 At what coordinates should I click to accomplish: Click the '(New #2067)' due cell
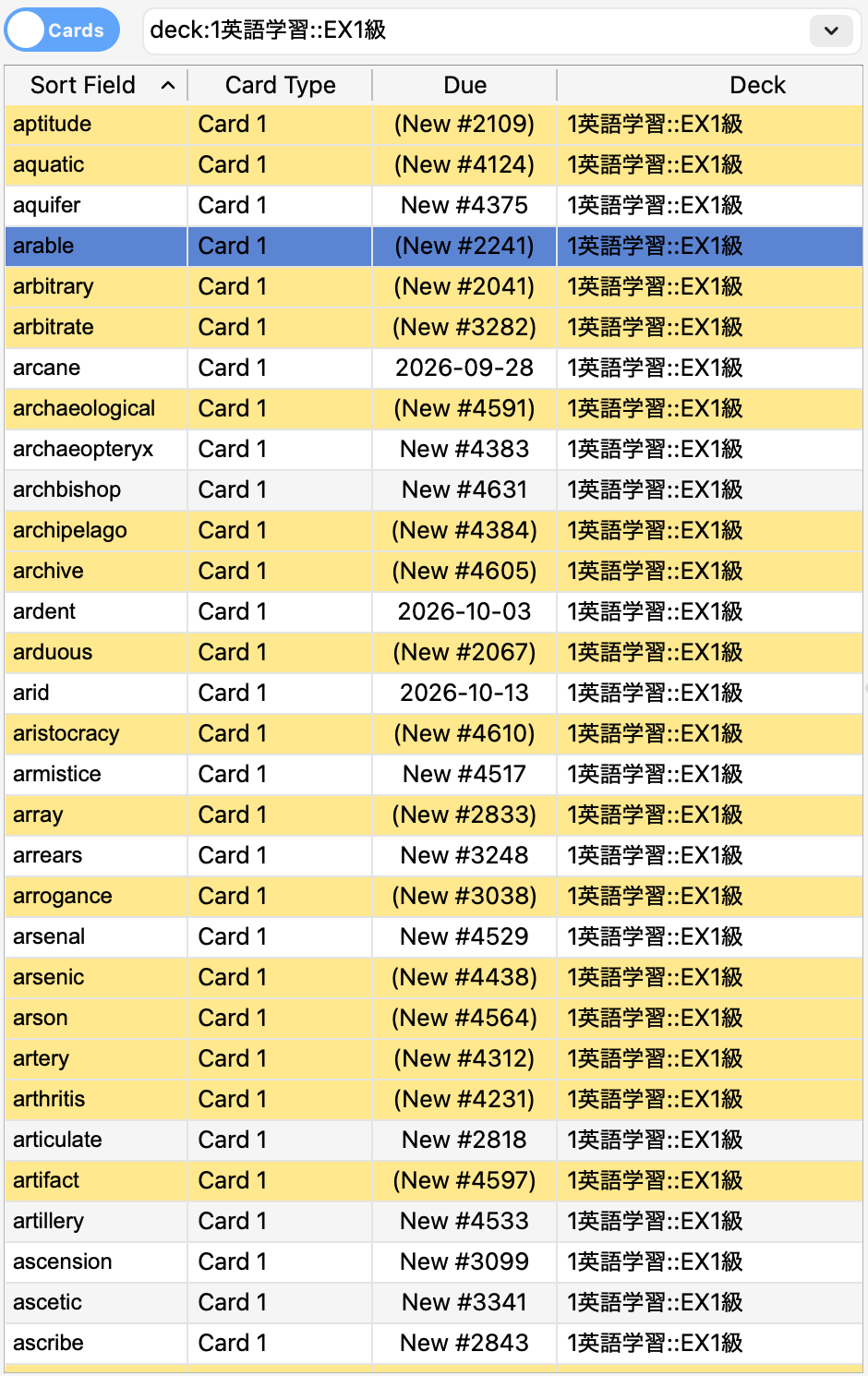click(464, 652)
